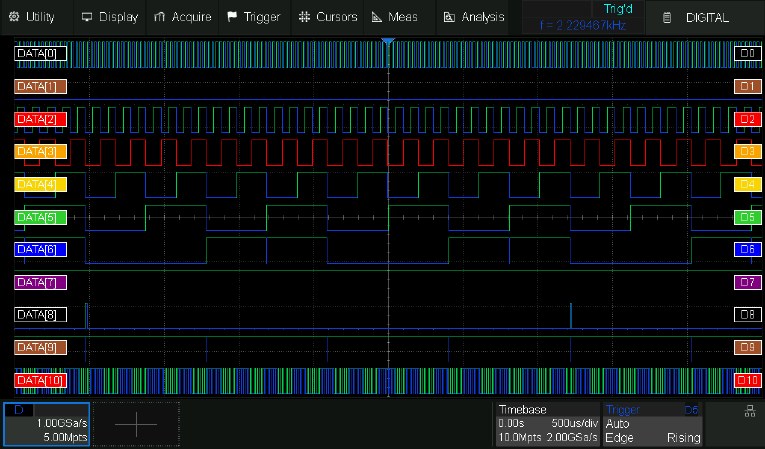Click the D6 channel tag
765x449 pixels.
tap(747, 249)
